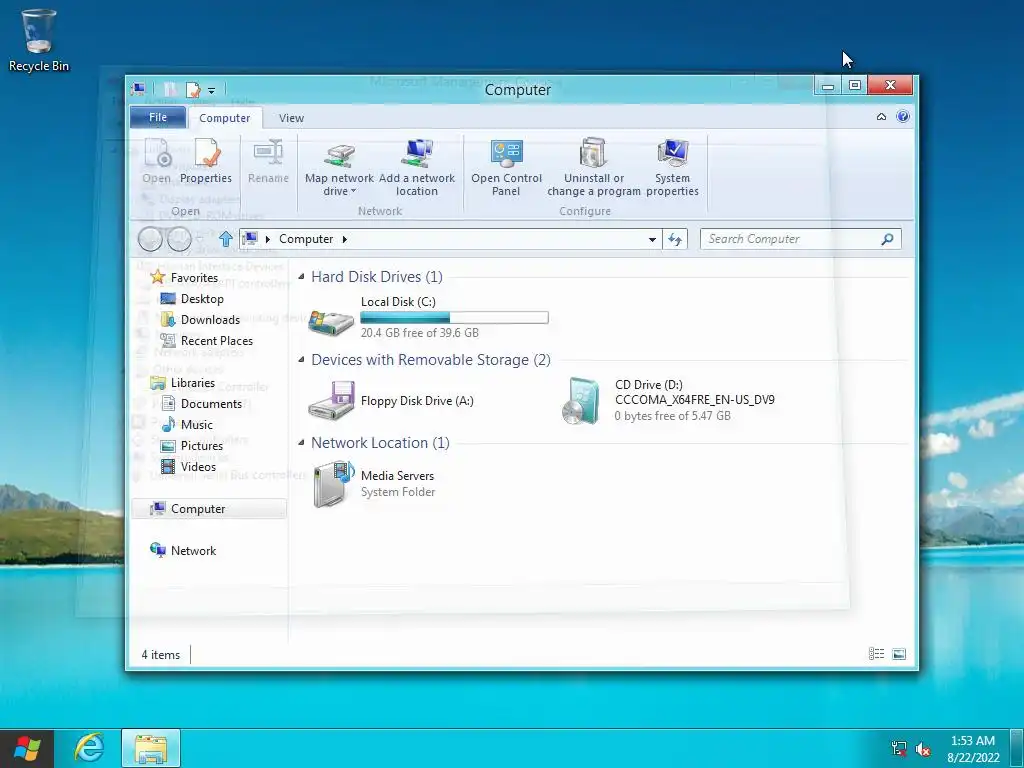Select Network in navigation pane

click(193, 551)
